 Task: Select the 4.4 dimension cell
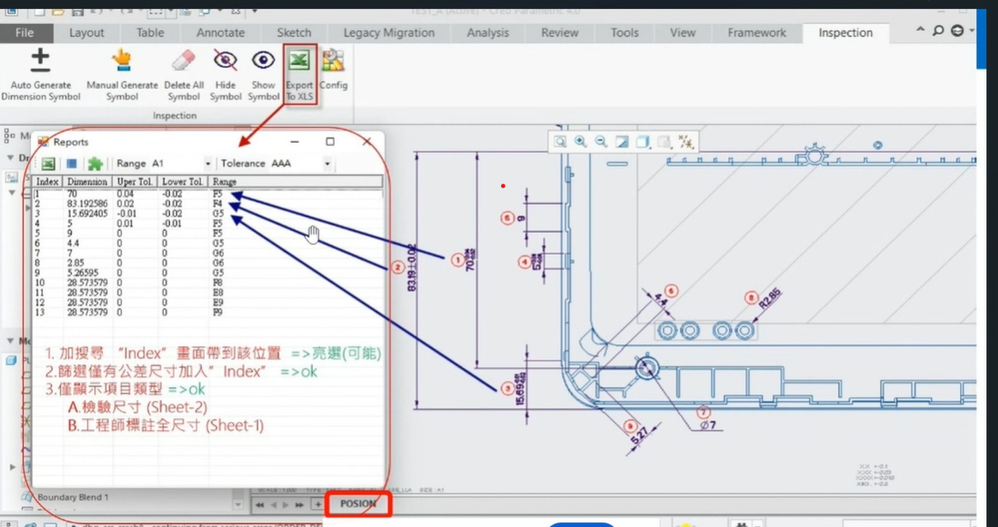[x=73, y=243]
